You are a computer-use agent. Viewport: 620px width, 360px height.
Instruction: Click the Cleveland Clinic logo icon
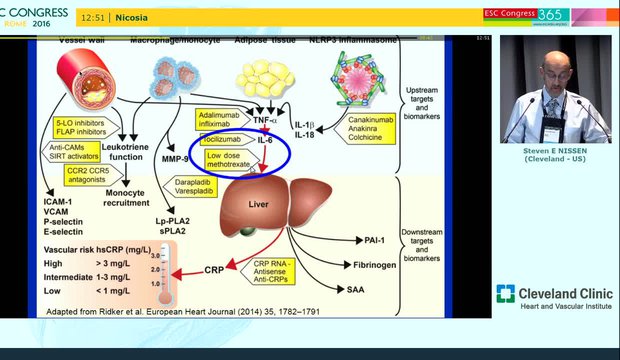(506, 294)
